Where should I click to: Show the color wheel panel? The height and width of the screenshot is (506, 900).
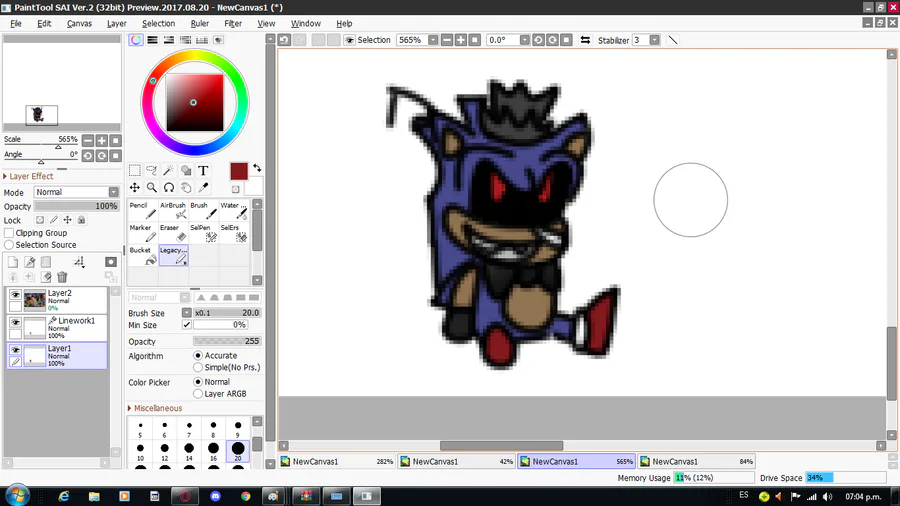click(x=136, y=40)
